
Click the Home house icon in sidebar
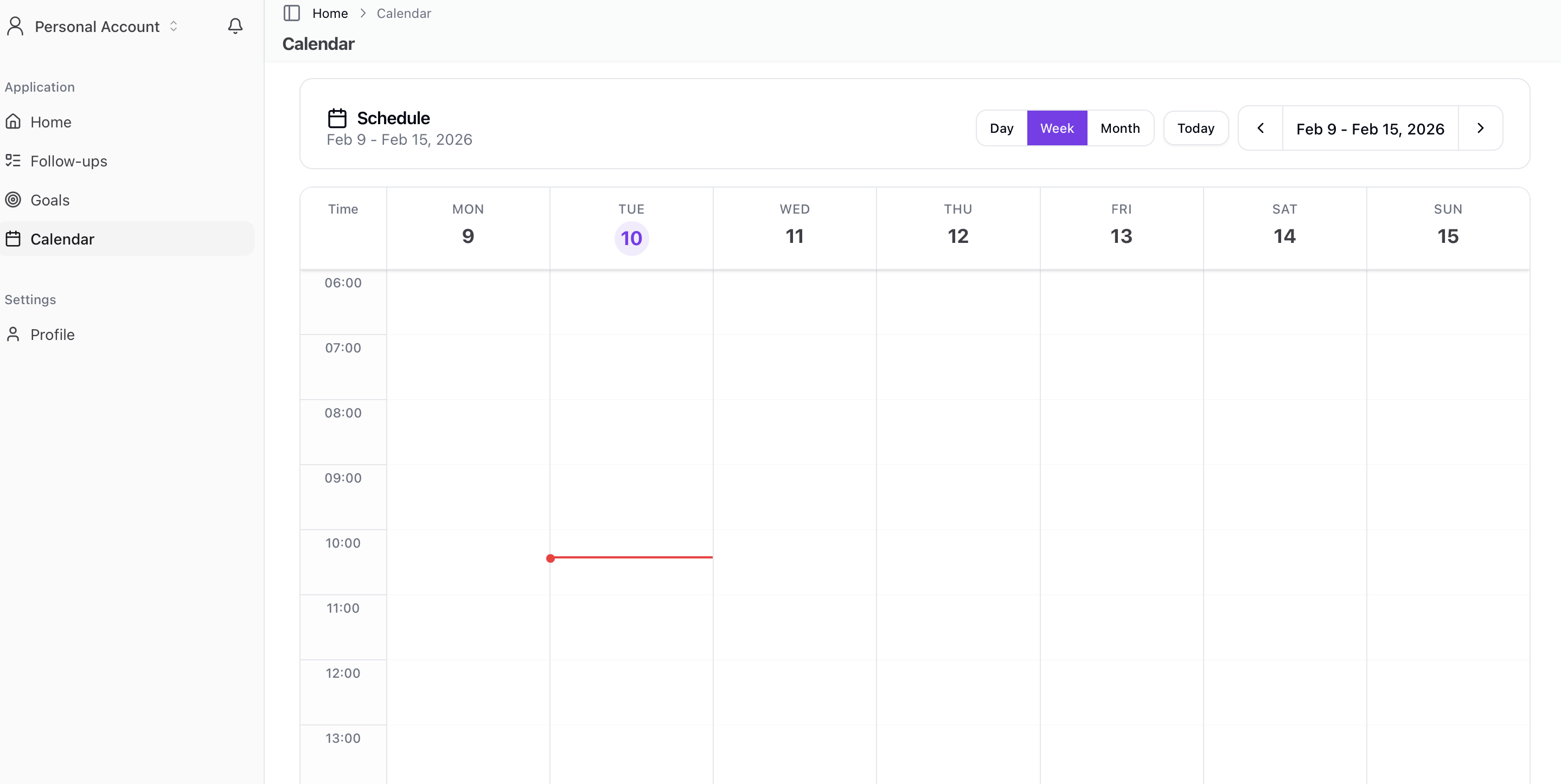click(14, 122)
